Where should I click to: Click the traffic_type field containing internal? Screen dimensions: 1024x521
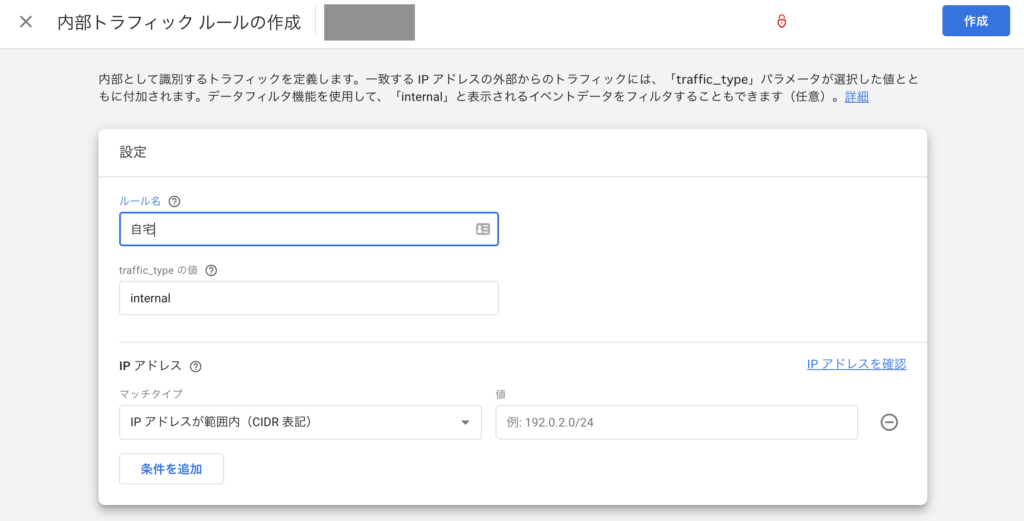click(x=308, y=298)
